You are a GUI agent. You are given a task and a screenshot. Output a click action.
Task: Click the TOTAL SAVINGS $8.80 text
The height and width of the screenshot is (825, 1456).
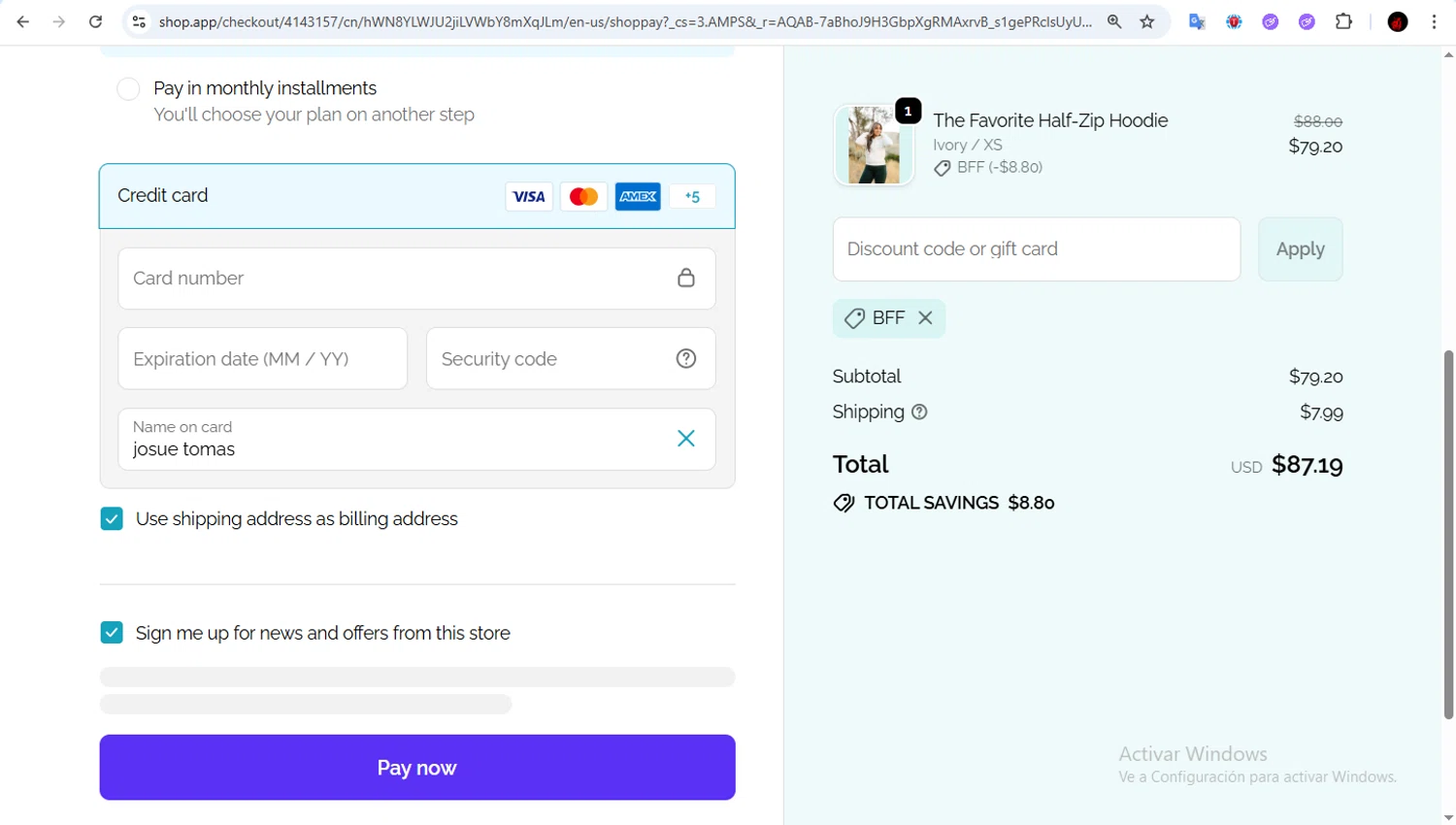coord(959,503)
